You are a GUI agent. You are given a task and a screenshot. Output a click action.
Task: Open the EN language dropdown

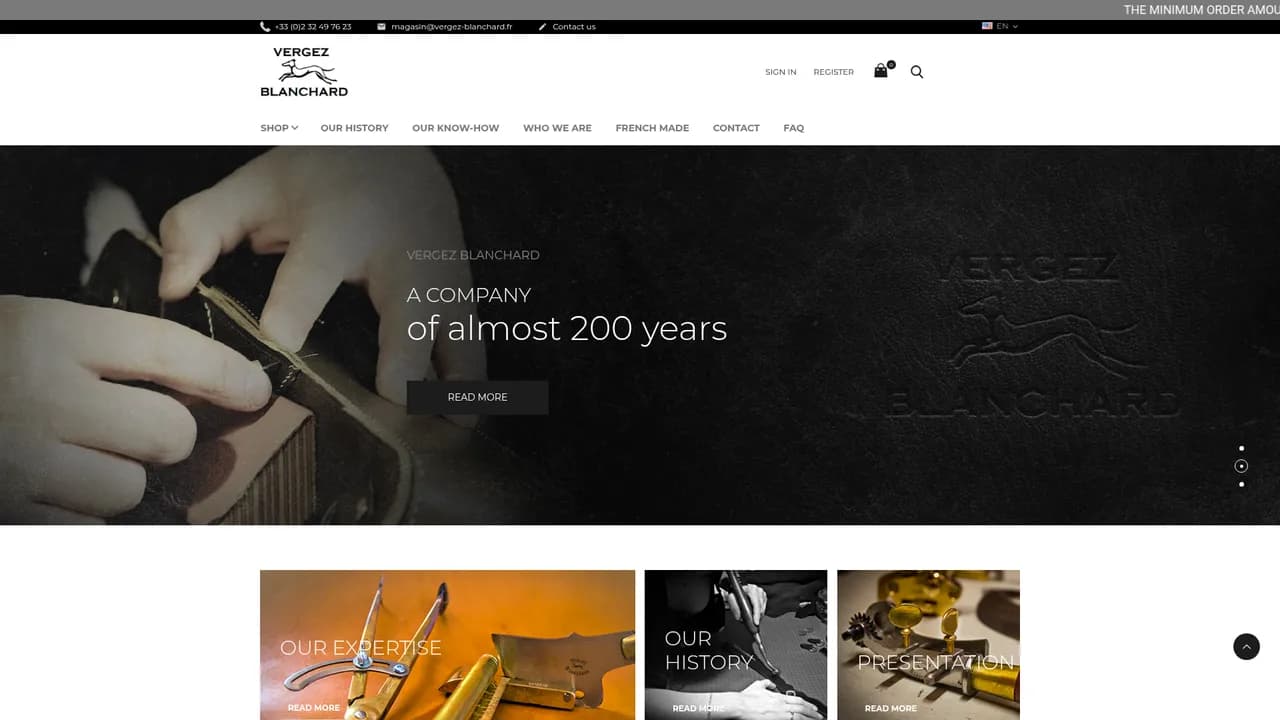[1000, 26]
